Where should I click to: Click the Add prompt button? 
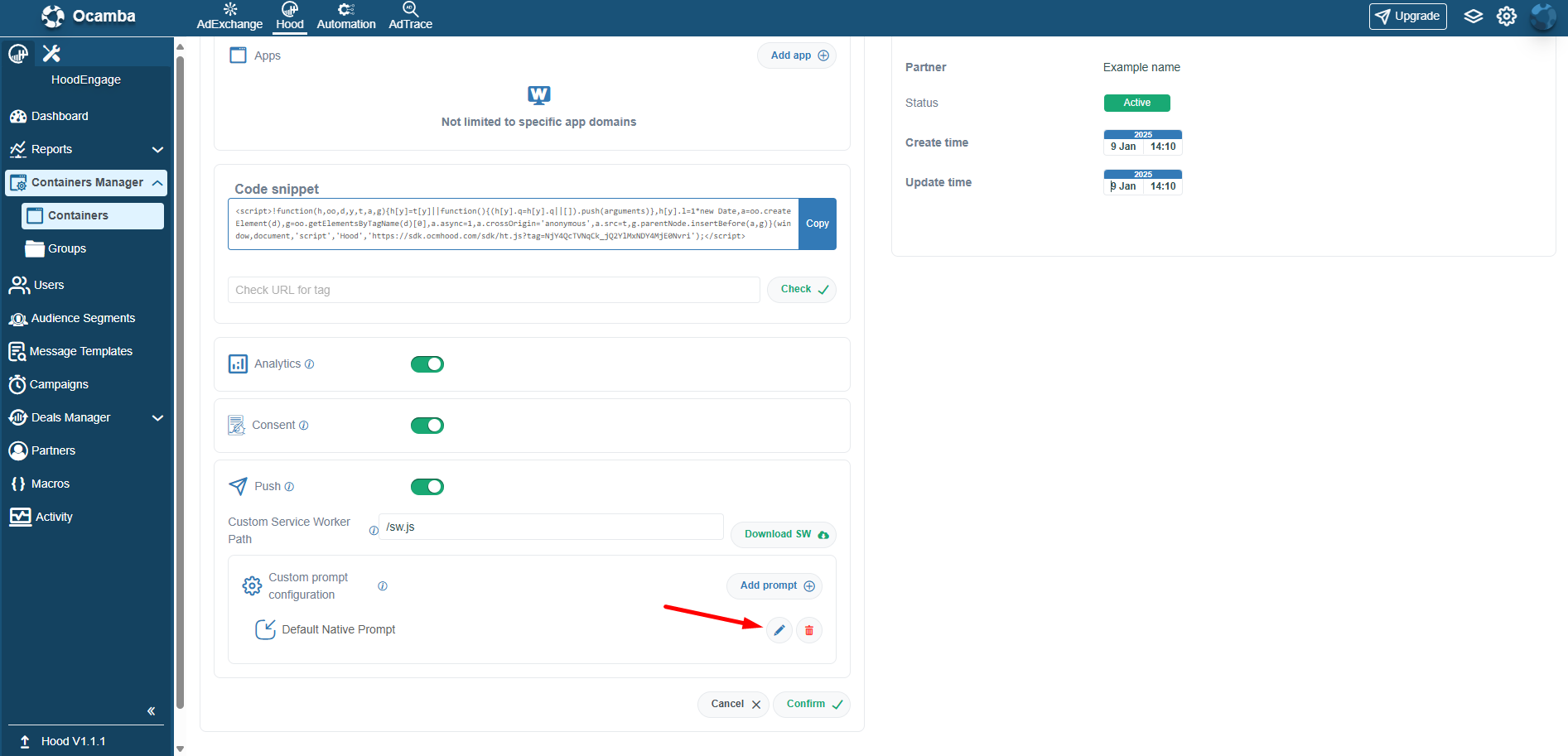click(x=774, y=585)
